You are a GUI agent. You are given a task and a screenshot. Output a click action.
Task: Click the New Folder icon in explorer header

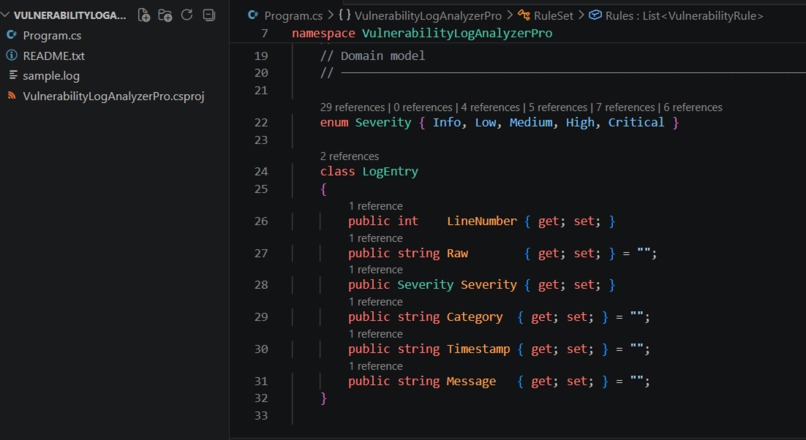(x=165, y=15)
